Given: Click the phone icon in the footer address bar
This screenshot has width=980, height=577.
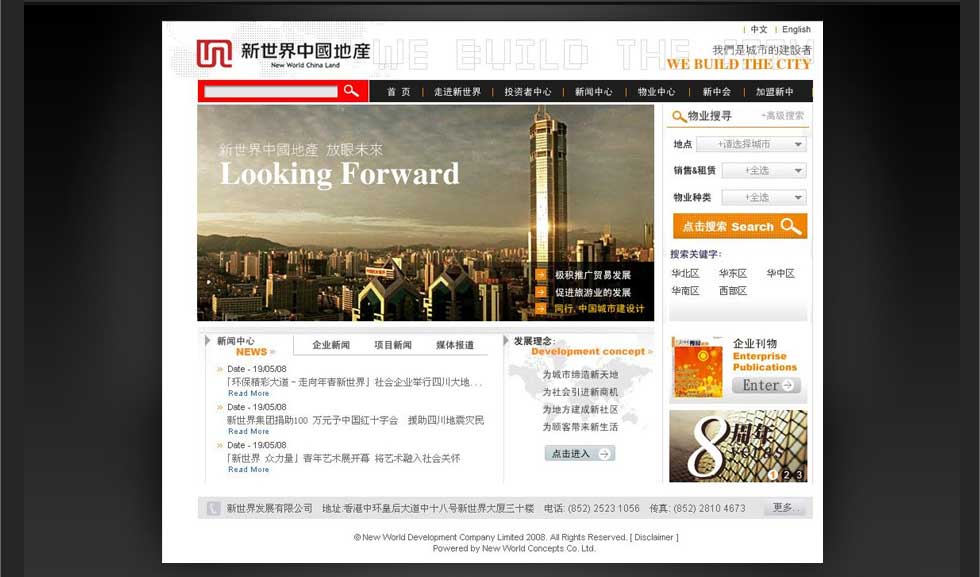Looking at the screenshot, I should click(214, 508).
